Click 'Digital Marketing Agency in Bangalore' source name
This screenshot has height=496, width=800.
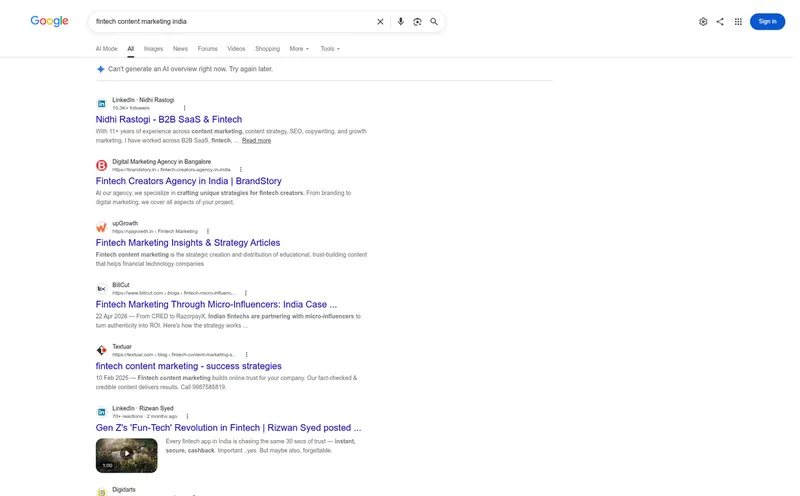[x=161, y=162]
